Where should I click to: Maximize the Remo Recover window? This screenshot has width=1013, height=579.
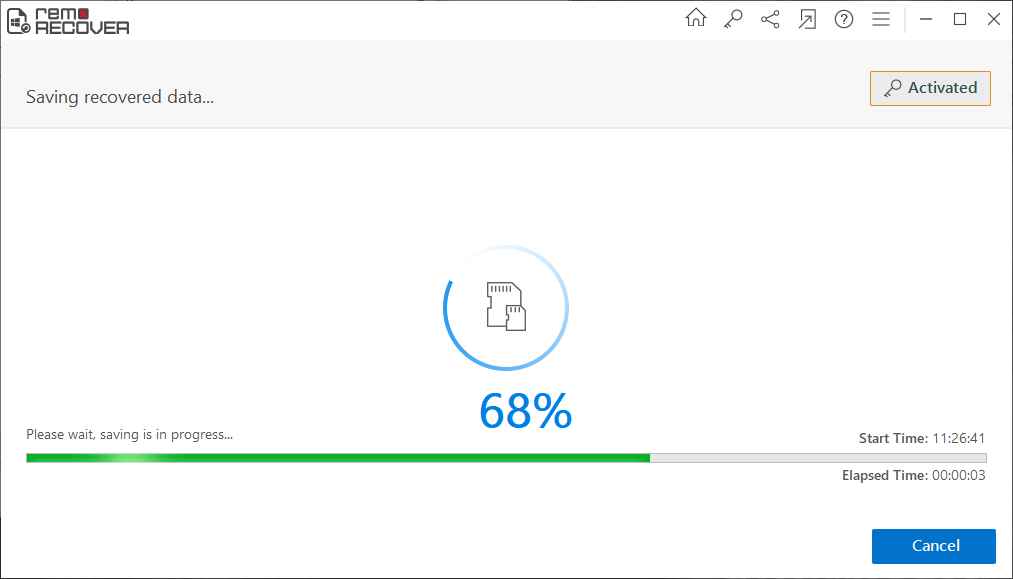[960, 19]
